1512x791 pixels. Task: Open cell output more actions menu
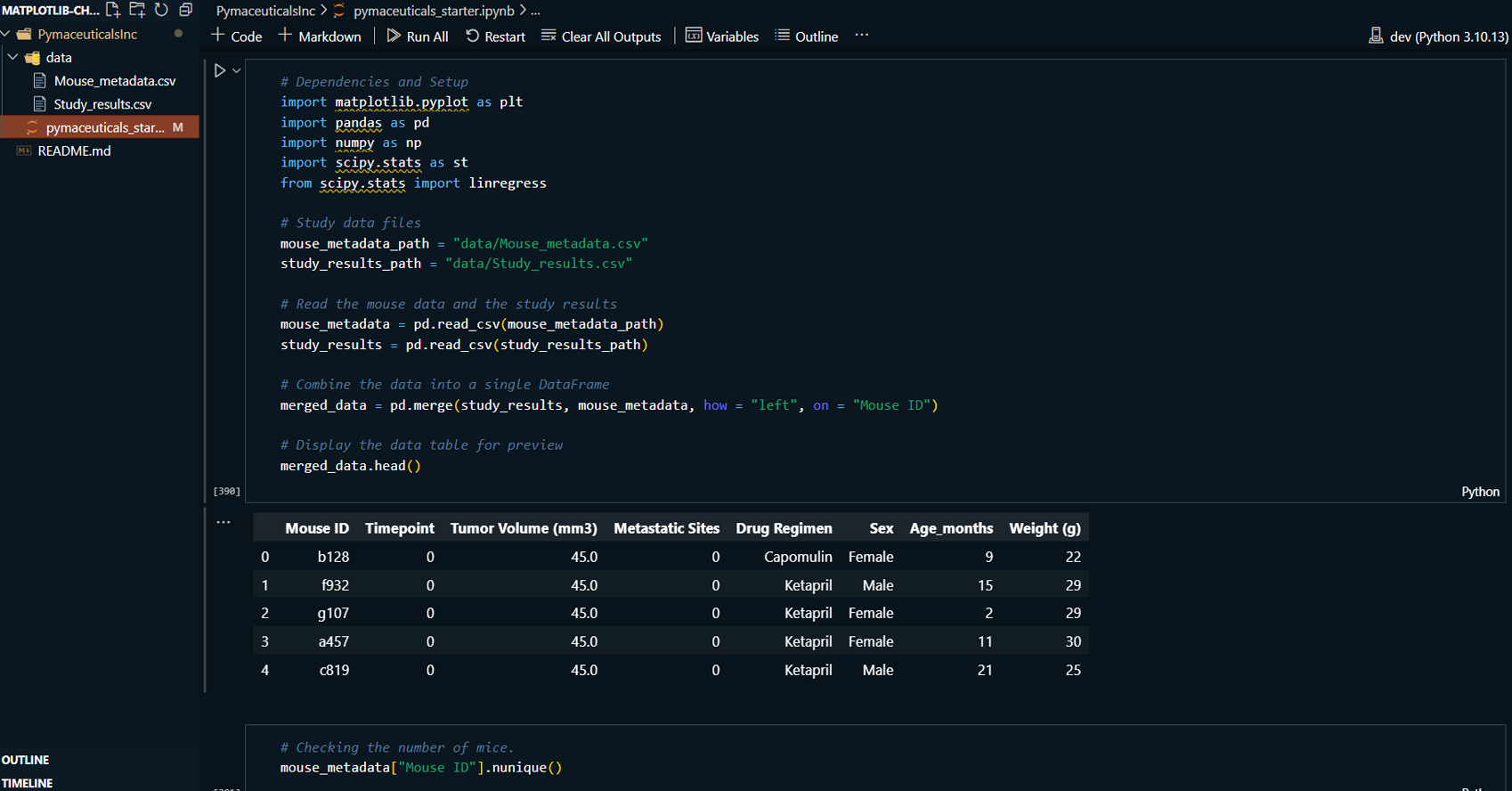click(x=224, y=523)
